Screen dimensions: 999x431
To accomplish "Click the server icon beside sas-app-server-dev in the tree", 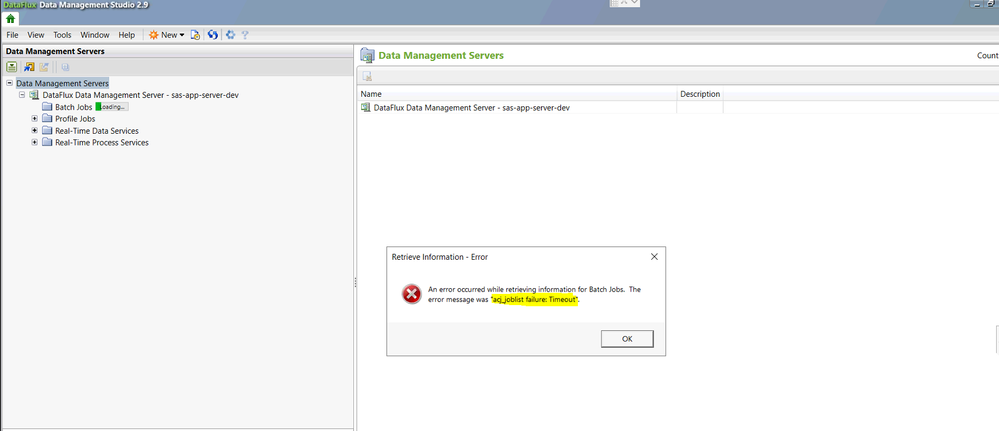I will (34, 95).
